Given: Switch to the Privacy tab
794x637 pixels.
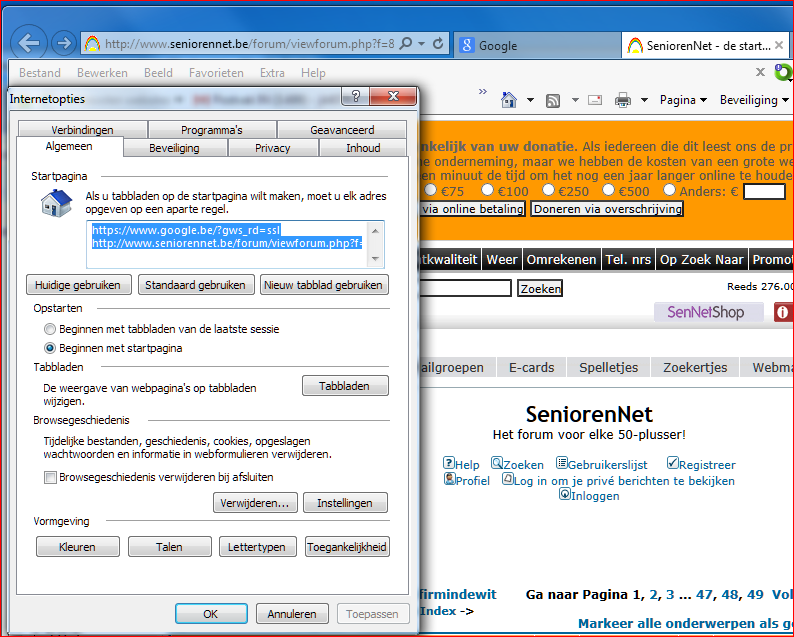Looking at the screenshot, I should pos(272,148).
